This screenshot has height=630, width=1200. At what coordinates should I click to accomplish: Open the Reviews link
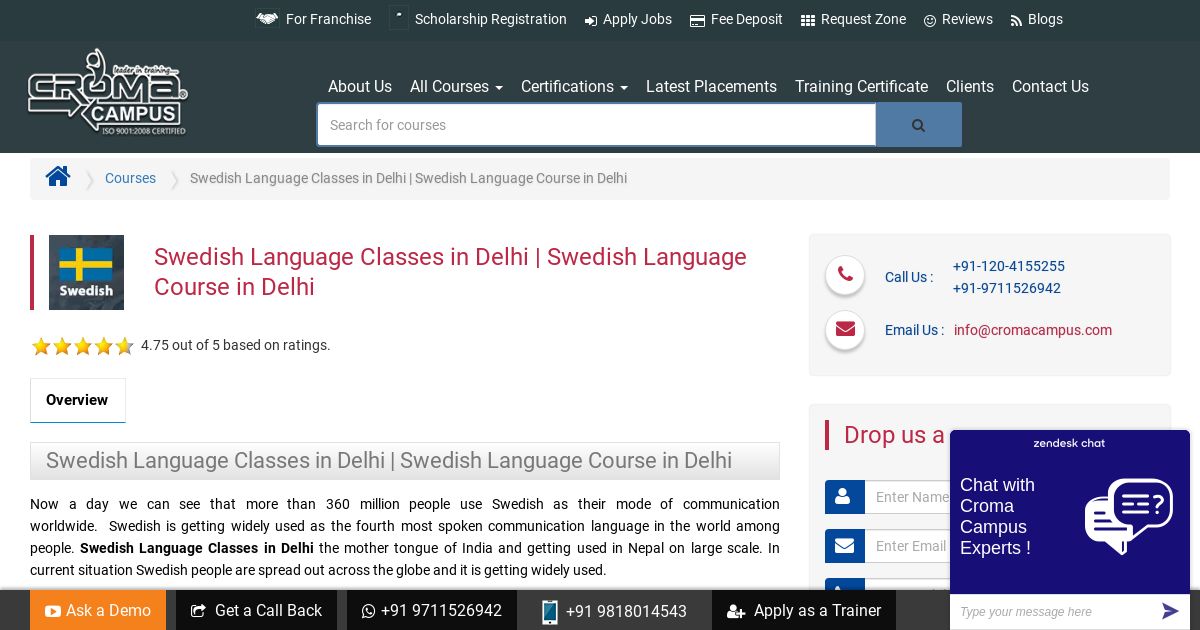967,19
